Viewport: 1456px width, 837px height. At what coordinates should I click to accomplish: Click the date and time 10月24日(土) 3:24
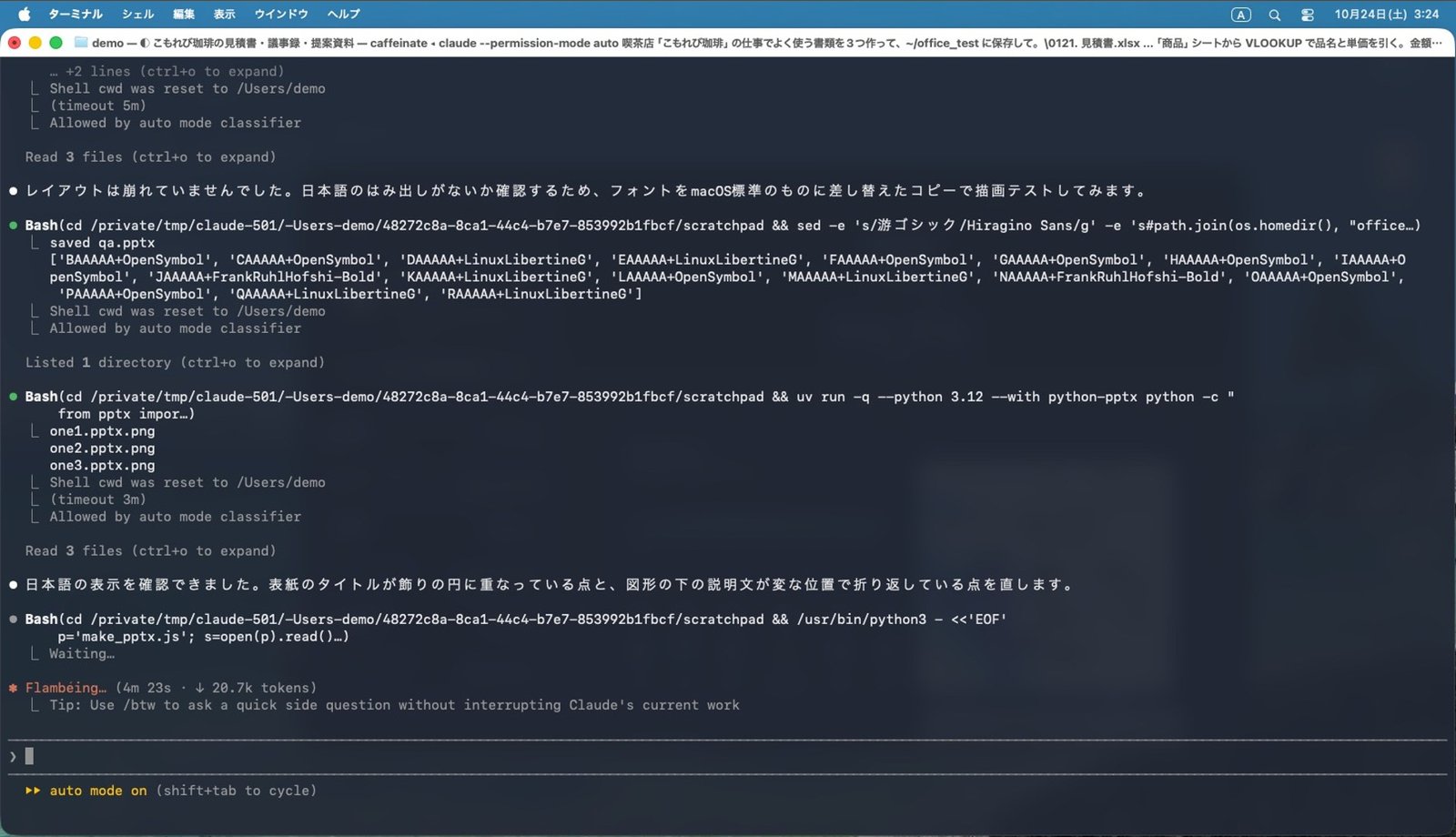pyautogui.click(x=1386, y=14)
